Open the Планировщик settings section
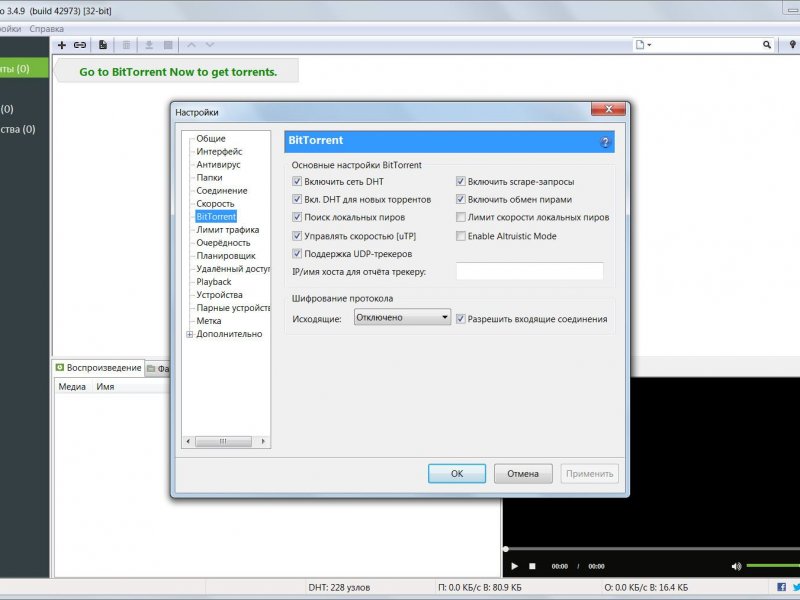Viewport: 800px width, 600px height. click(x=226, y=256)
